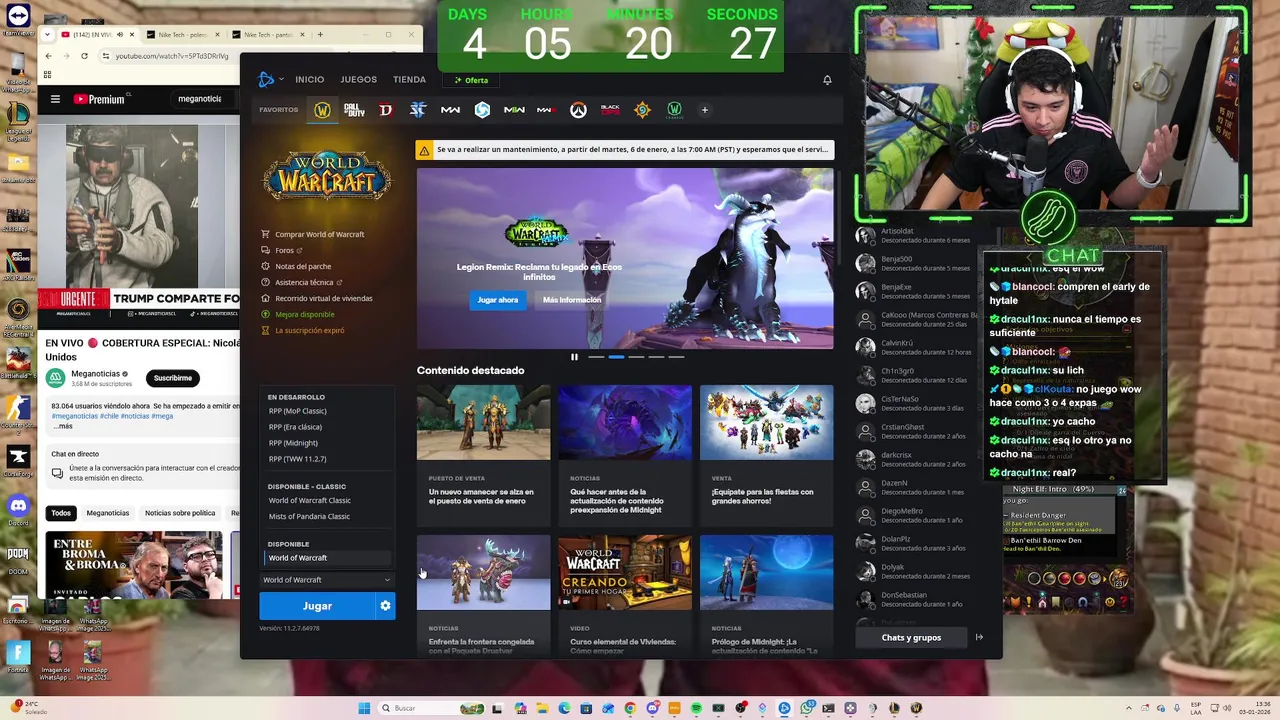Open Hearthstone icon in favorites bar

[642, 110]
